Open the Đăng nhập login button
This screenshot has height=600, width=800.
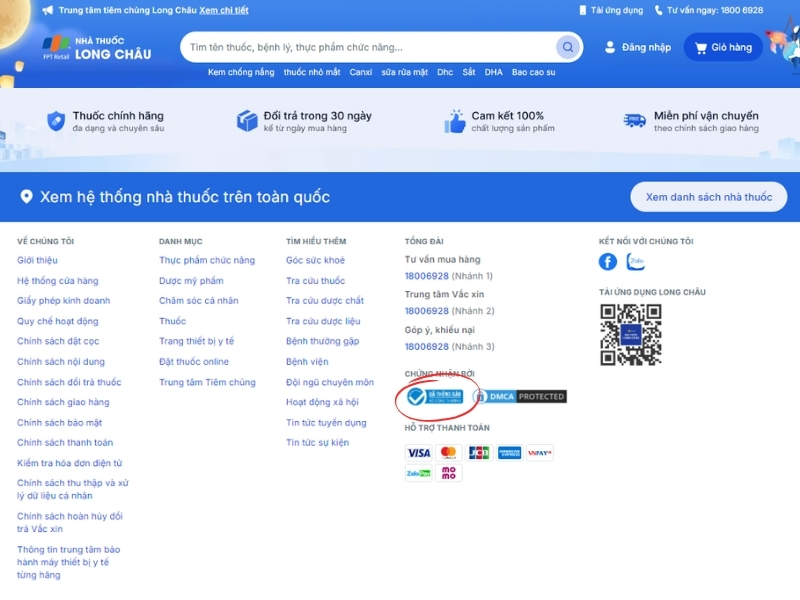click(637, 47)
